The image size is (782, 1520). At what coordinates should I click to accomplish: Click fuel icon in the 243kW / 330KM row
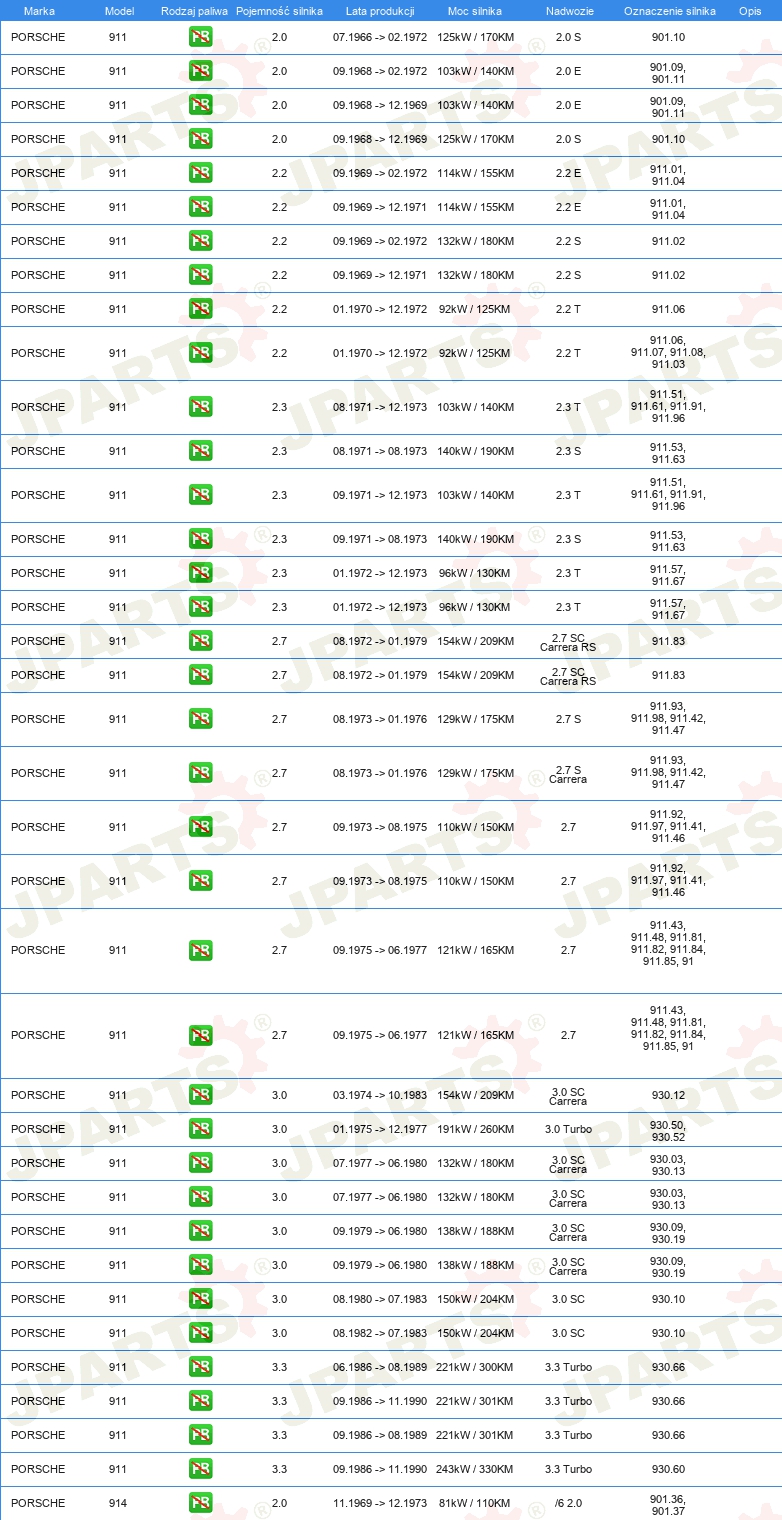200,1469
